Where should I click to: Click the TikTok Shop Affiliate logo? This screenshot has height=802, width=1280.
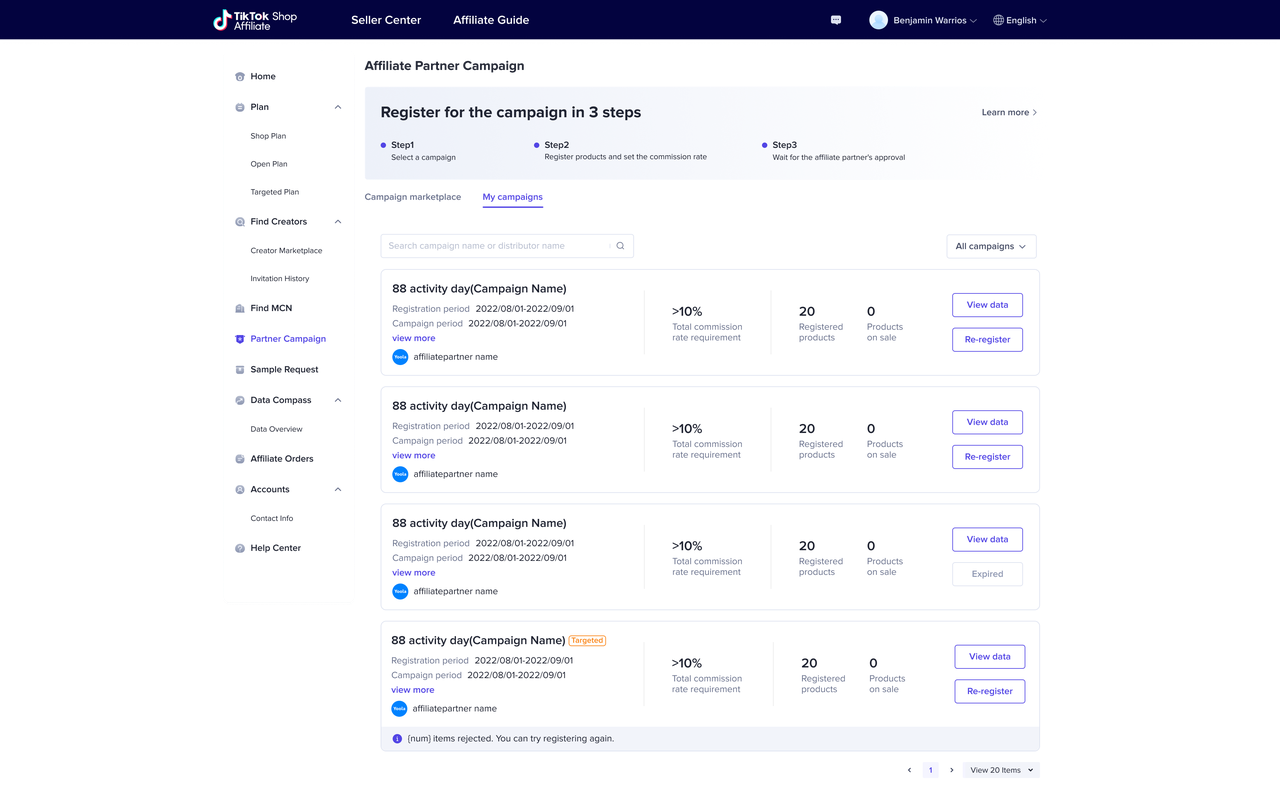point(255,20)
